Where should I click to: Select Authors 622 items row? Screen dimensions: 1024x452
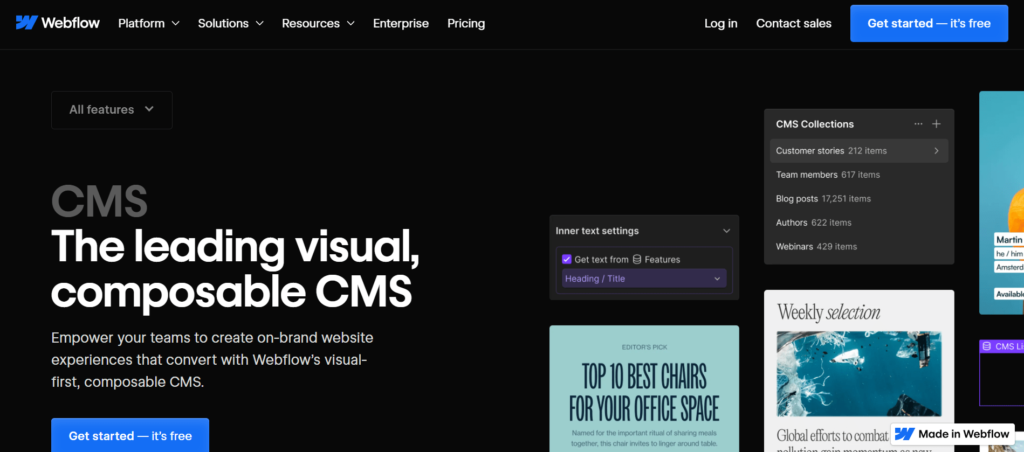point(859,223)
